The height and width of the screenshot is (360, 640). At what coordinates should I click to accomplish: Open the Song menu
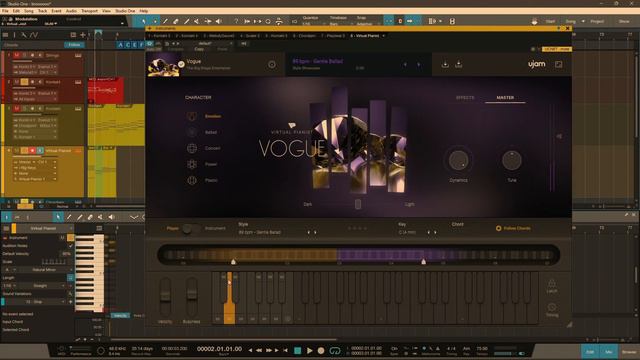(x=29, y=11)
